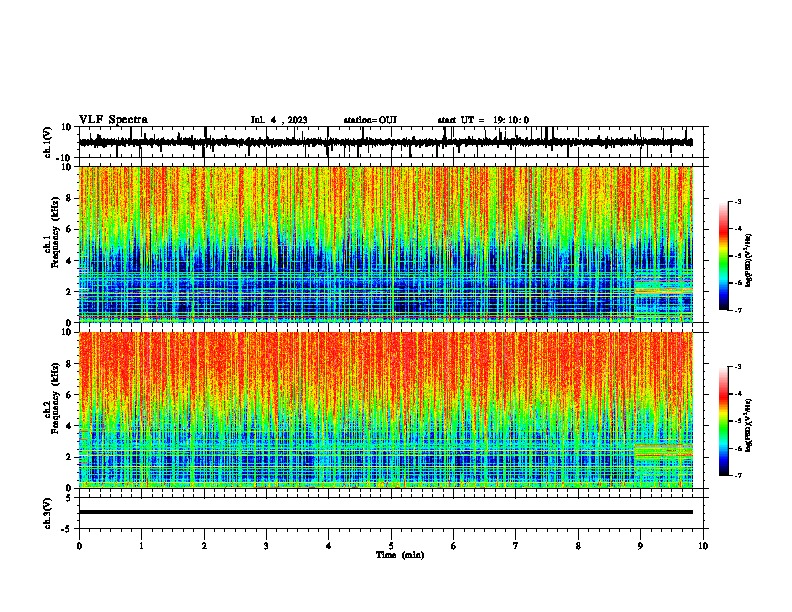Viewport: 792px width, 612px height.
Task: Click the time axis tick label "8"
Action: (578, 545)
